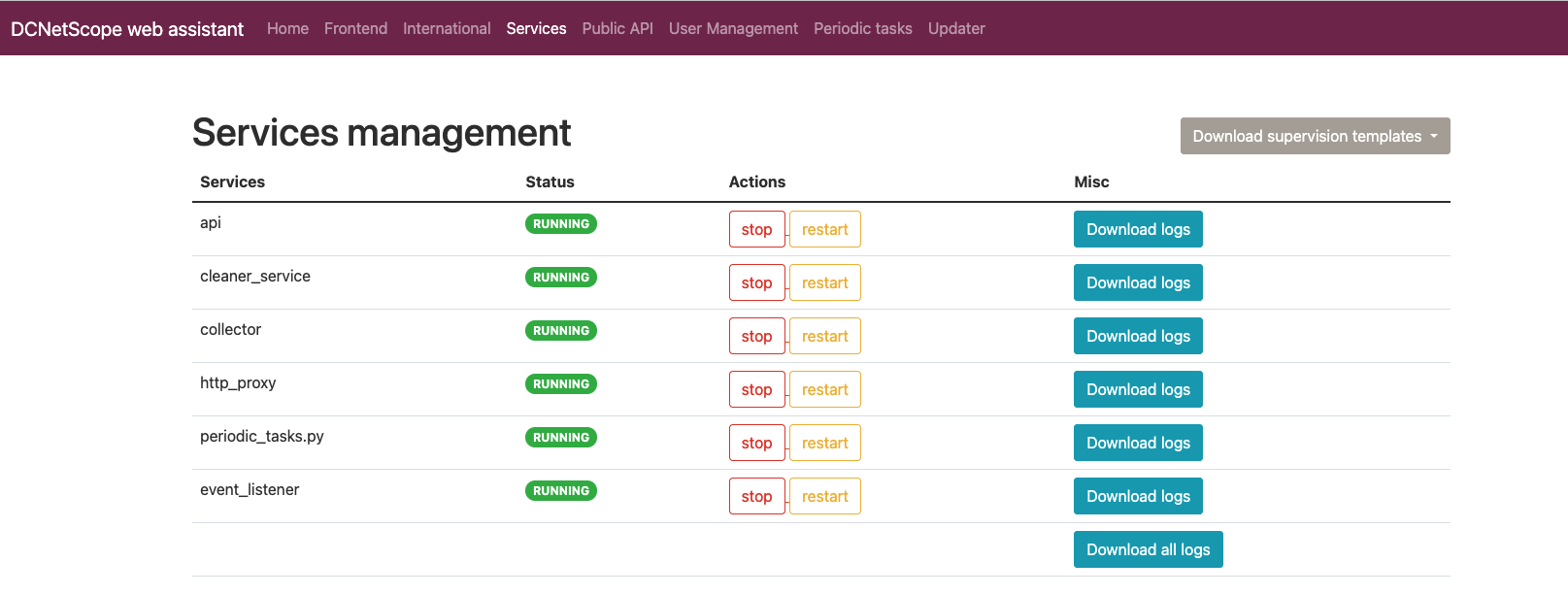Click the Services column header
Viewport: 1568px width, 595px height.
click(232, 182)
